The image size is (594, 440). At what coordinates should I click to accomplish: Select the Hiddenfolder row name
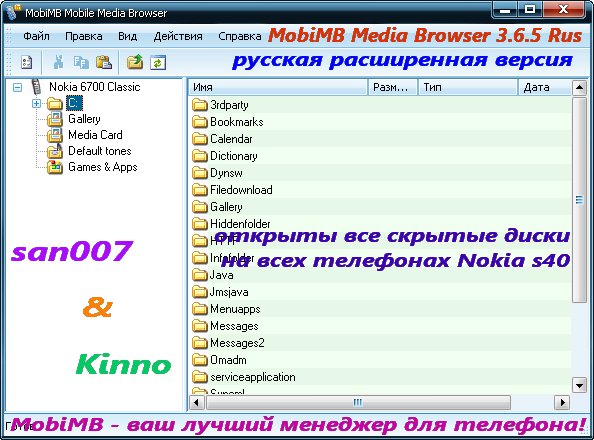coord(240,224)
